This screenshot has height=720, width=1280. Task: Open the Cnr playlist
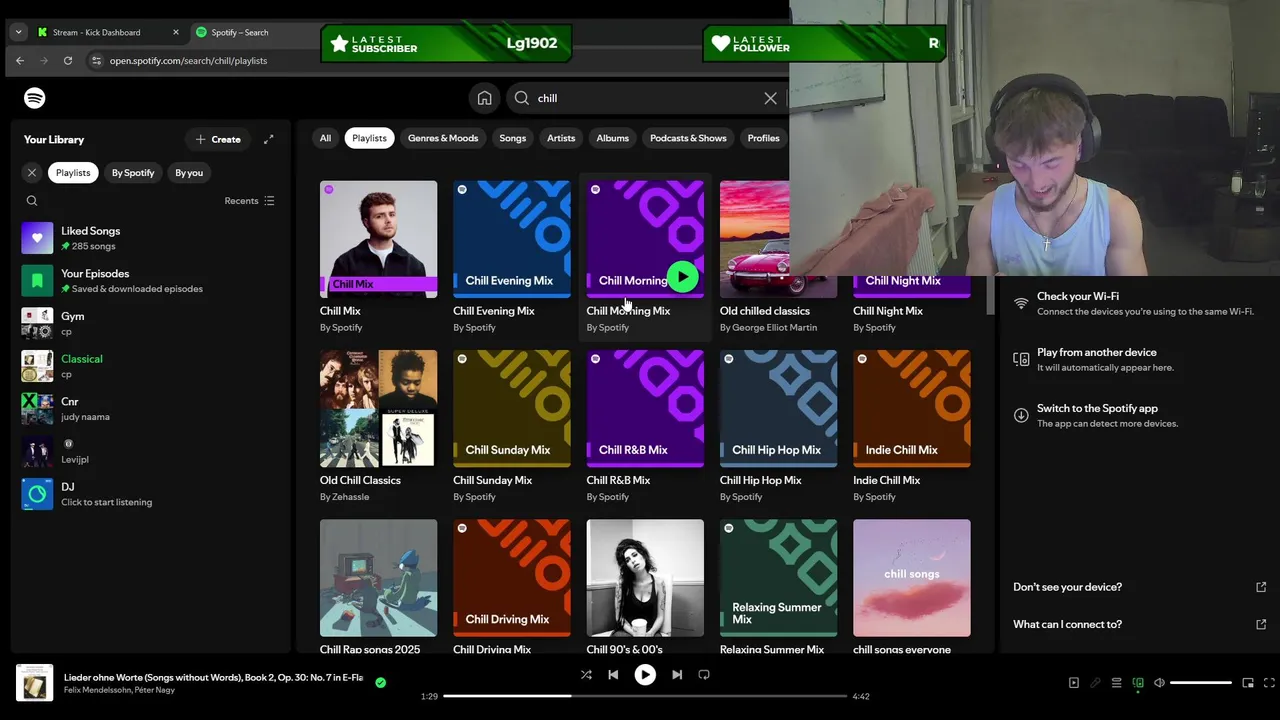point(150,408)
